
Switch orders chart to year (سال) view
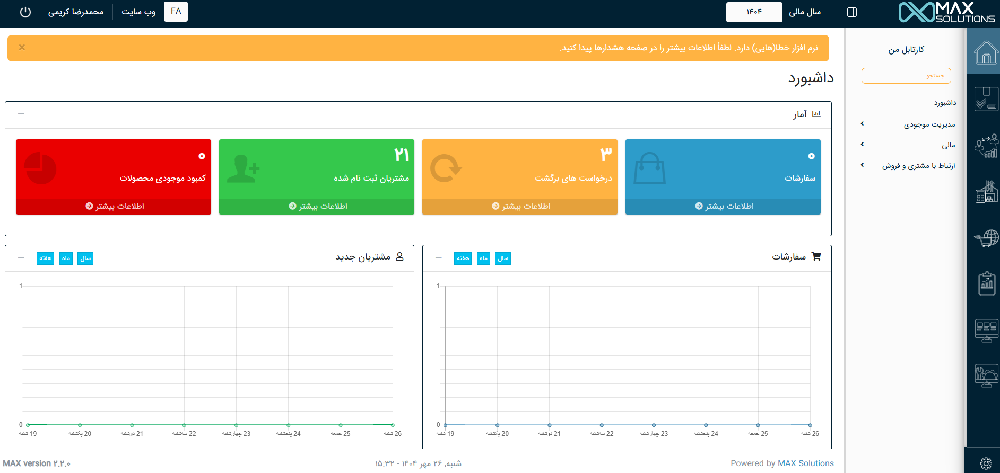503,258
